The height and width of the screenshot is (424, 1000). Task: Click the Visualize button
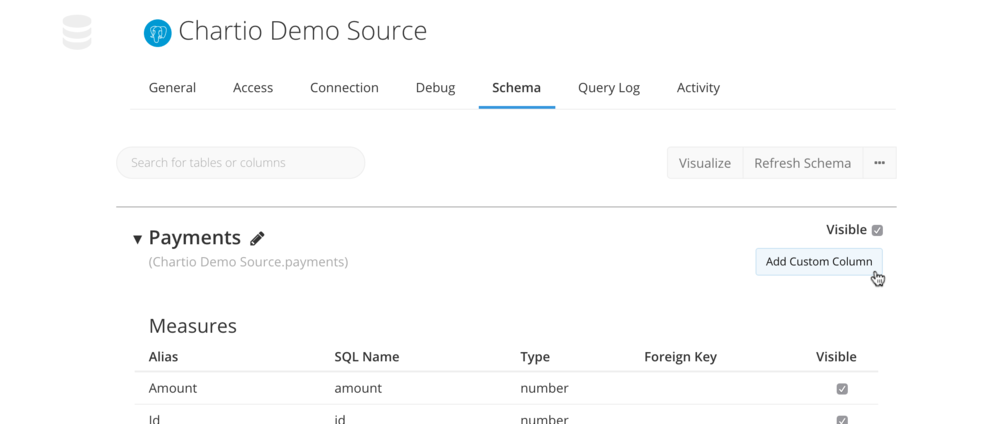705,163
